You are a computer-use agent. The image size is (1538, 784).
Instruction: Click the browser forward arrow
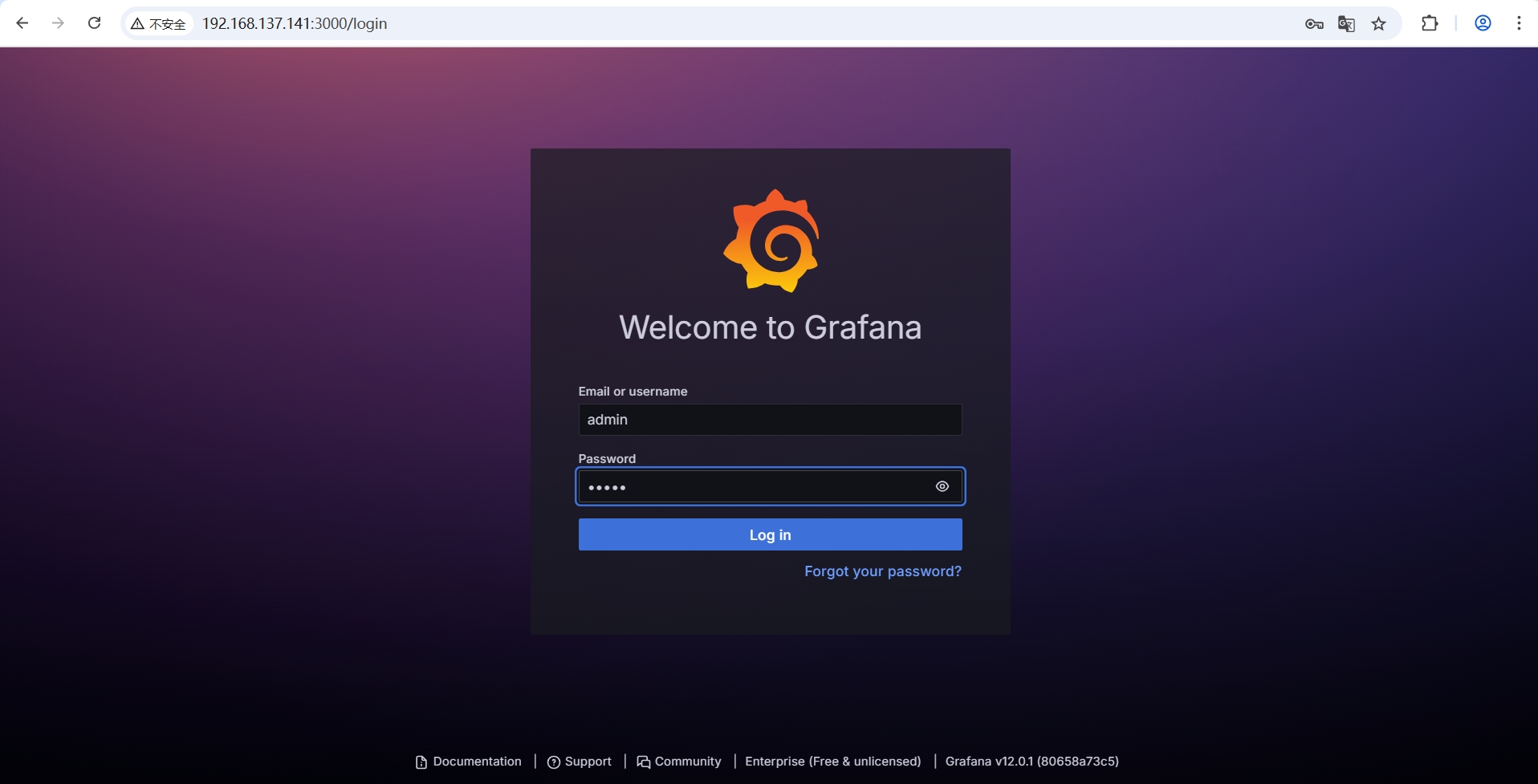click(58, 23)
